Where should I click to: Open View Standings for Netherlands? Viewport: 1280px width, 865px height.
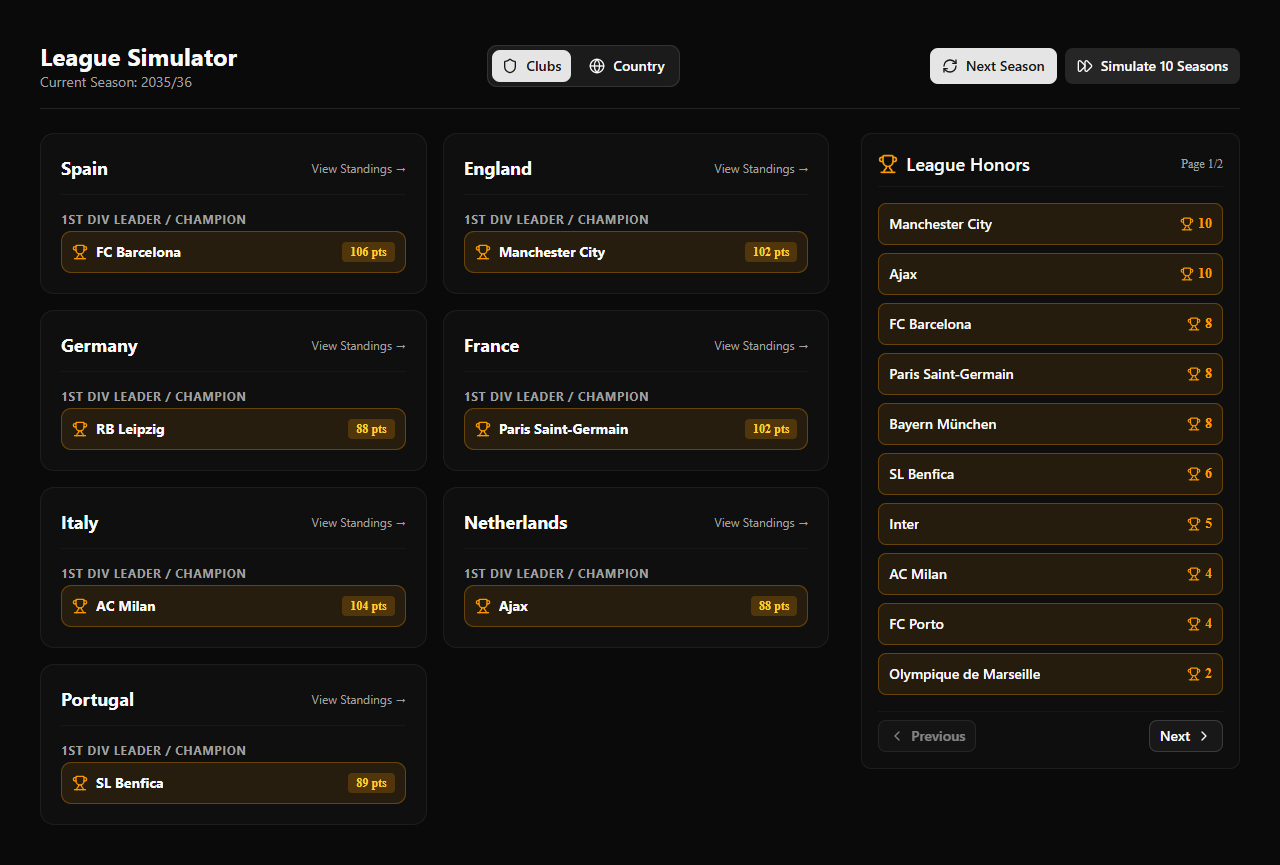click(x=762, y=523)
